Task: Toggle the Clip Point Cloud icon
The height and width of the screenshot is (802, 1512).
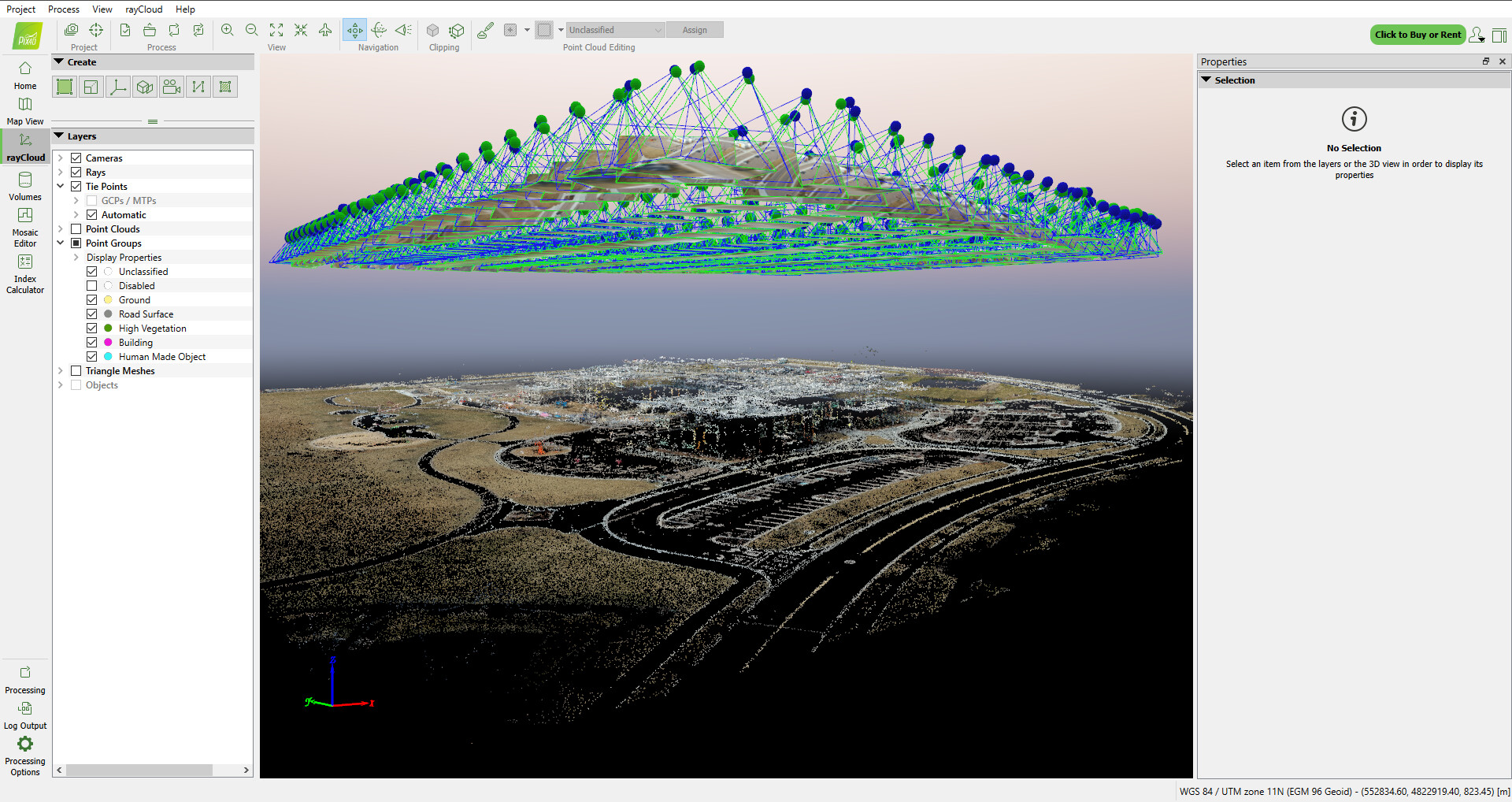Action: [432, 30]
